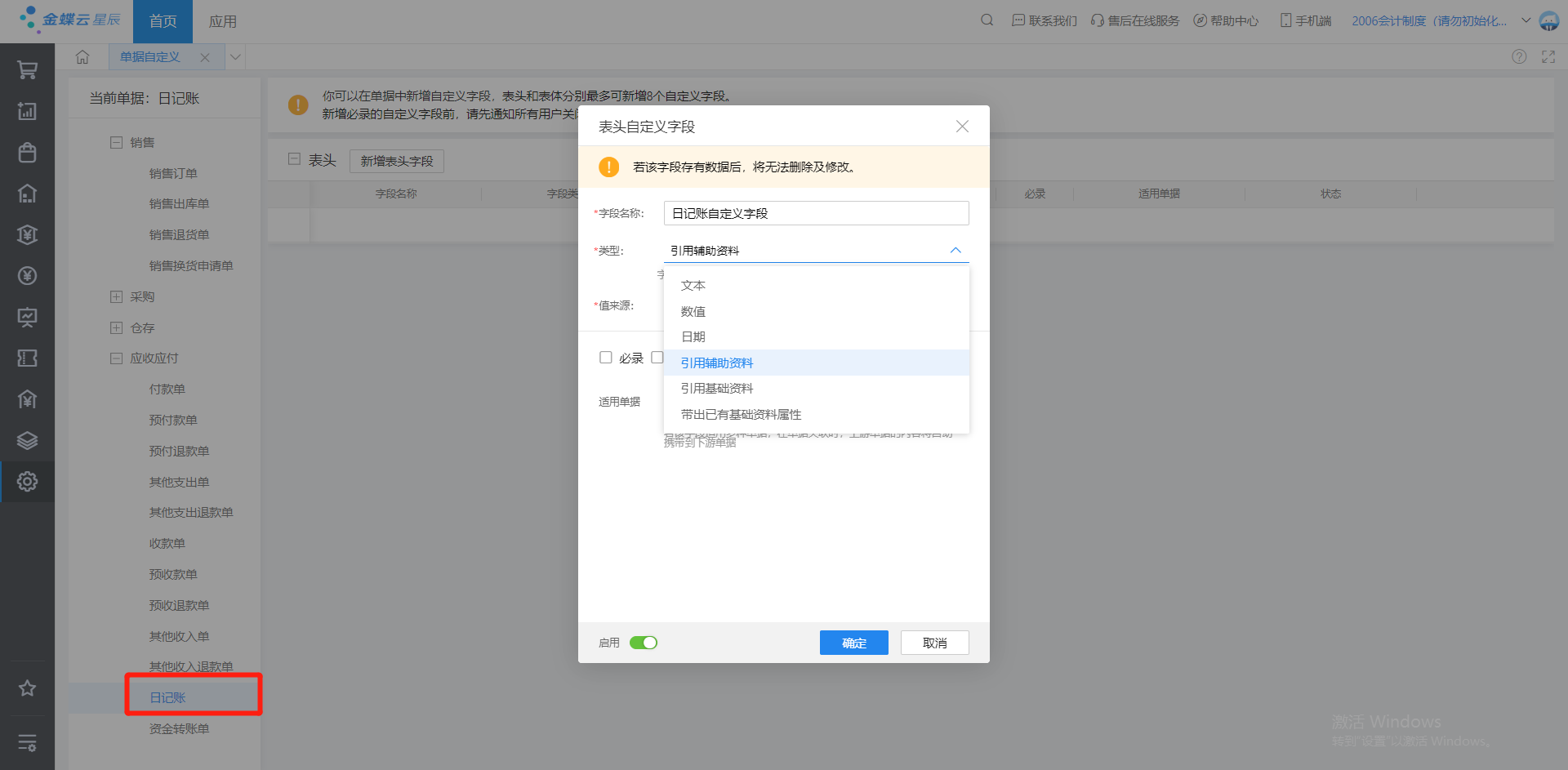Collapse the 销售 tree node
The height and width of the screenshot is (770, 1568).
coord(116,142)
